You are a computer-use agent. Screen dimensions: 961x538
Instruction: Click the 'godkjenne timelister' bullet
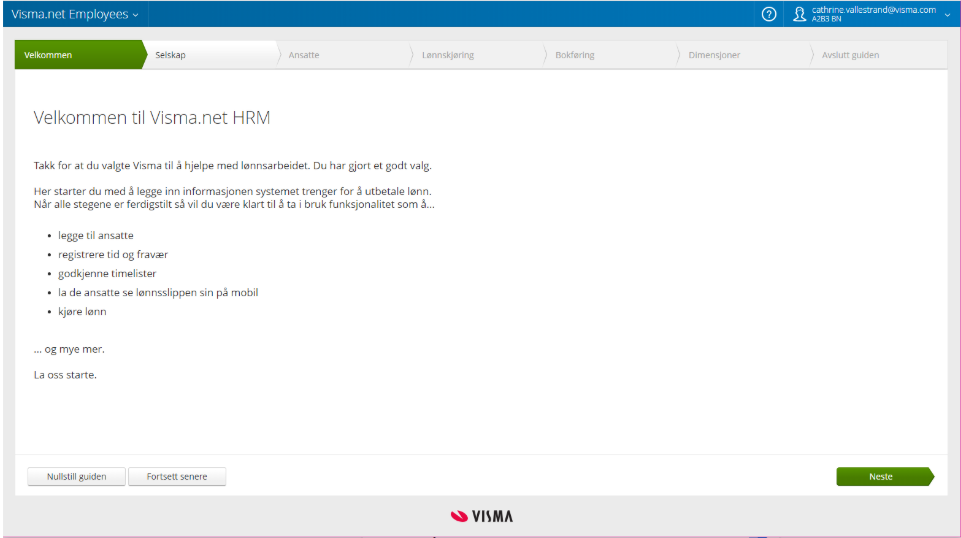(x=107, y=273)
